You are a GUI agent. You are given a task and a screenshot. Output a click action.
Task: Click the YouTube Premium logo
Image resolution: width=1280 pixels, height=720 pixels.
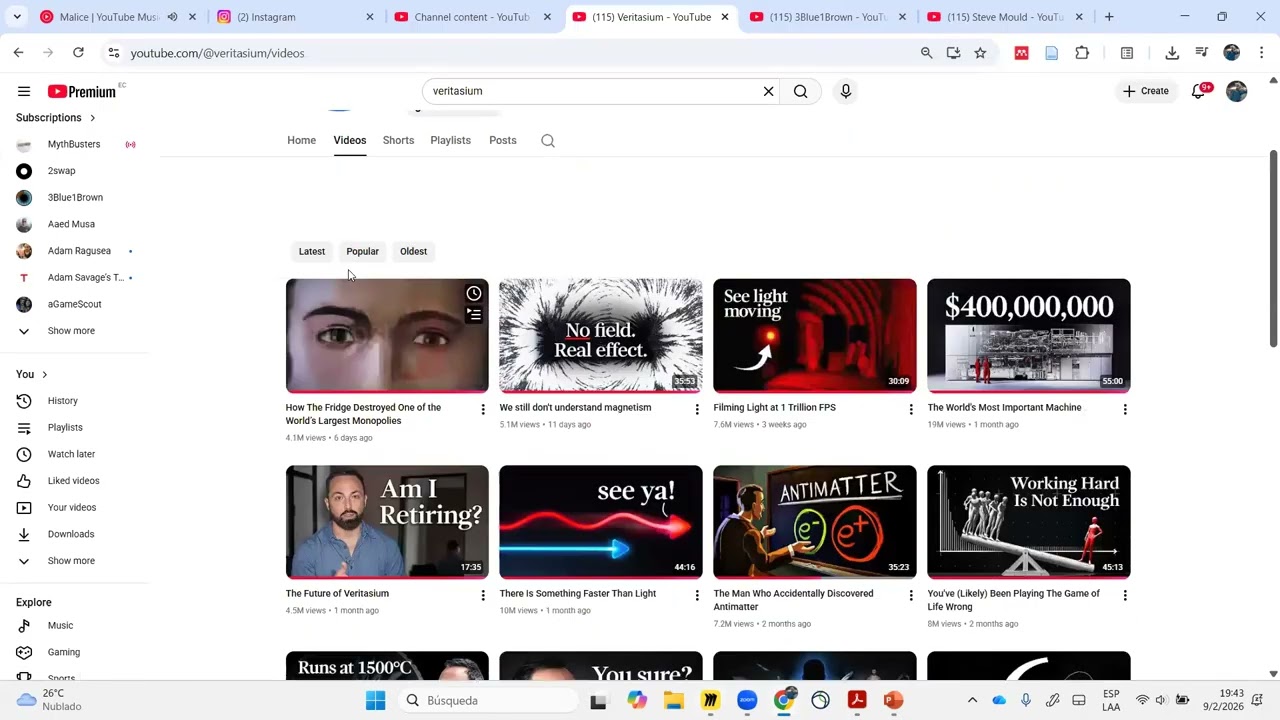click(82, 91)
